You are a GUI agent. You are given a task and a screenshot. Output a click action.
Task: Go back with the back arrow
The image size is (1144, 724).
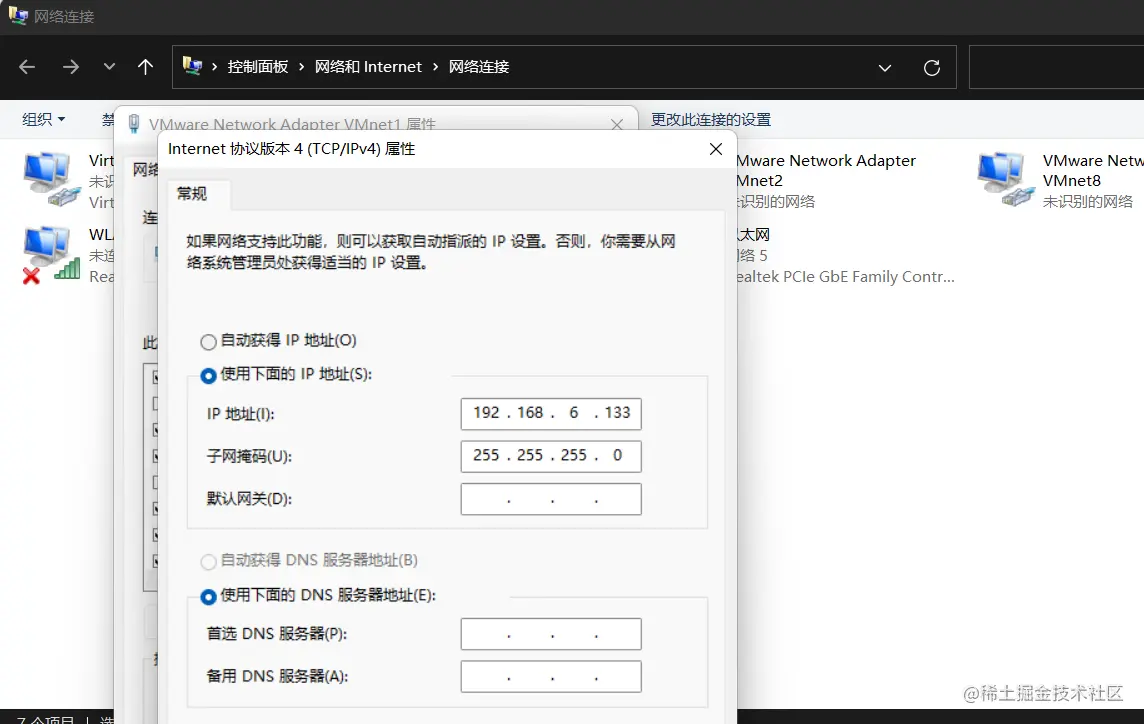click(x=27, y=67)
